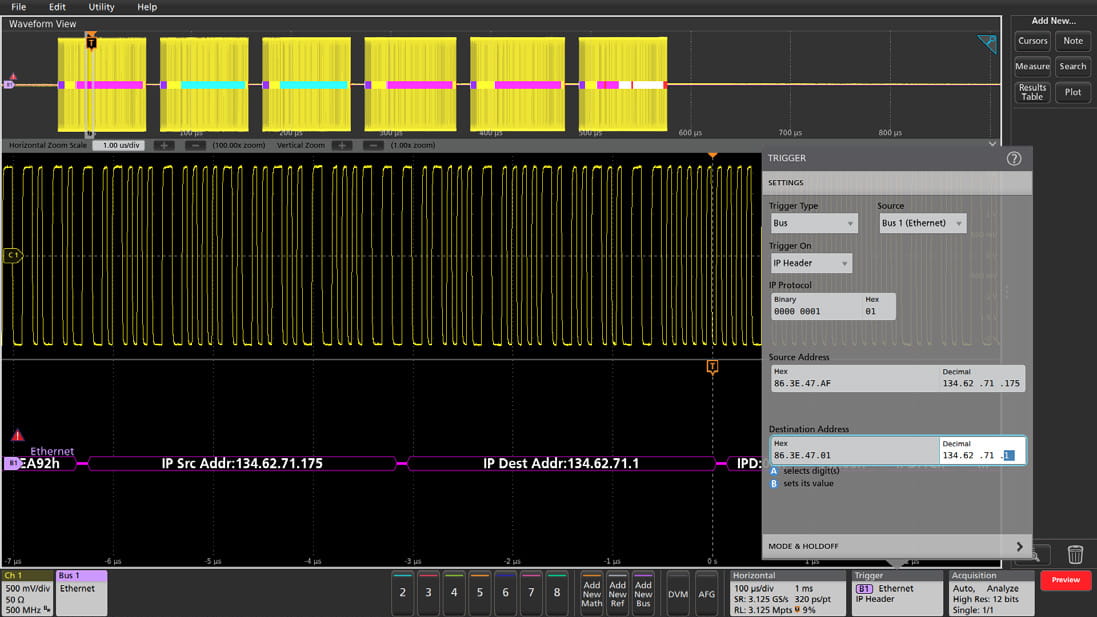Click the red Preview button
The image size is (1097, 617).
point(1066,580)
